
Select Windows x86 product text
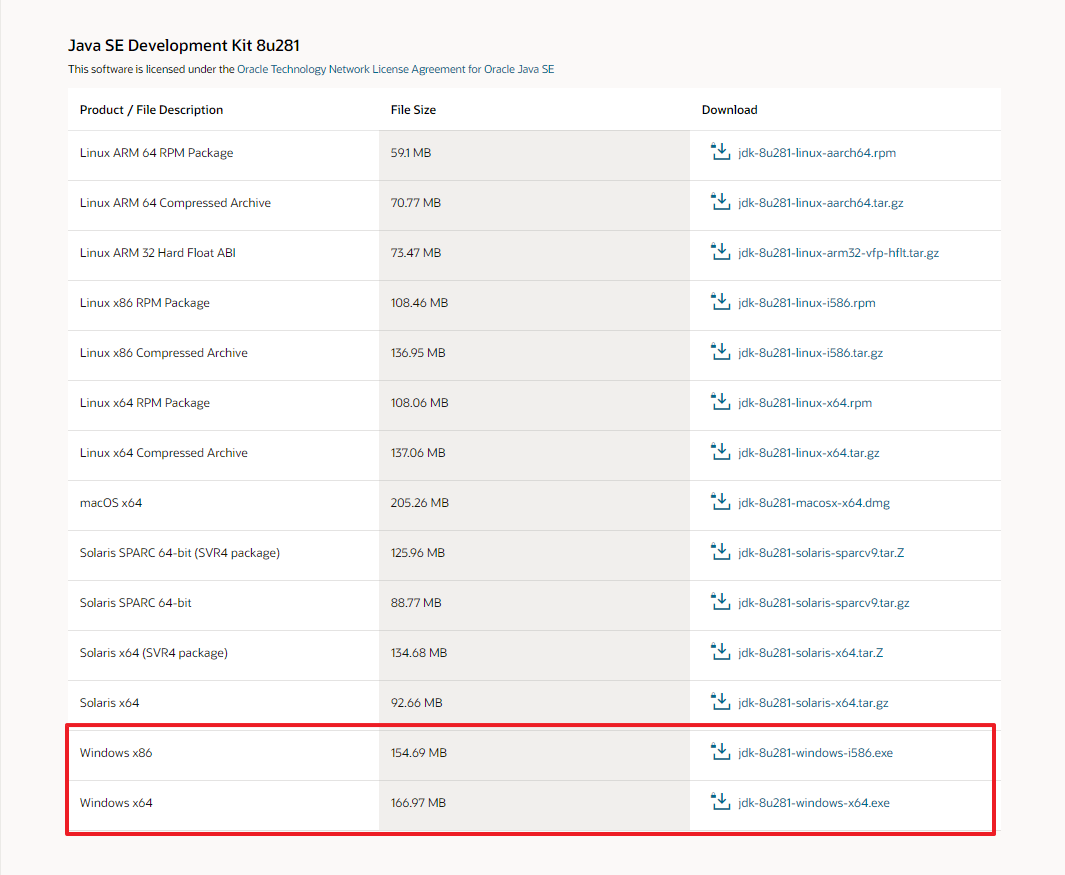coord(116,753)
